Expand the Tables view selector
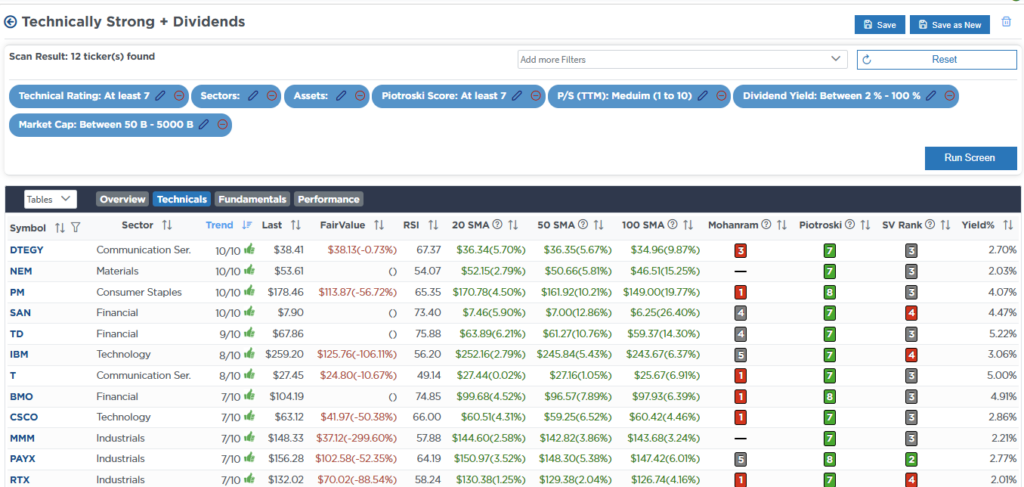 click(x=50, y=199)
